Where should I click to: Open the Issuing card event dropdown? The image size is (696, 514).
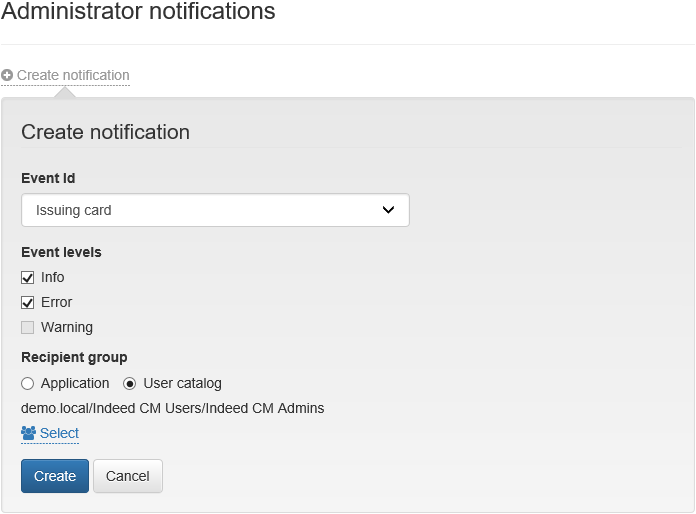tap(214, 210)
